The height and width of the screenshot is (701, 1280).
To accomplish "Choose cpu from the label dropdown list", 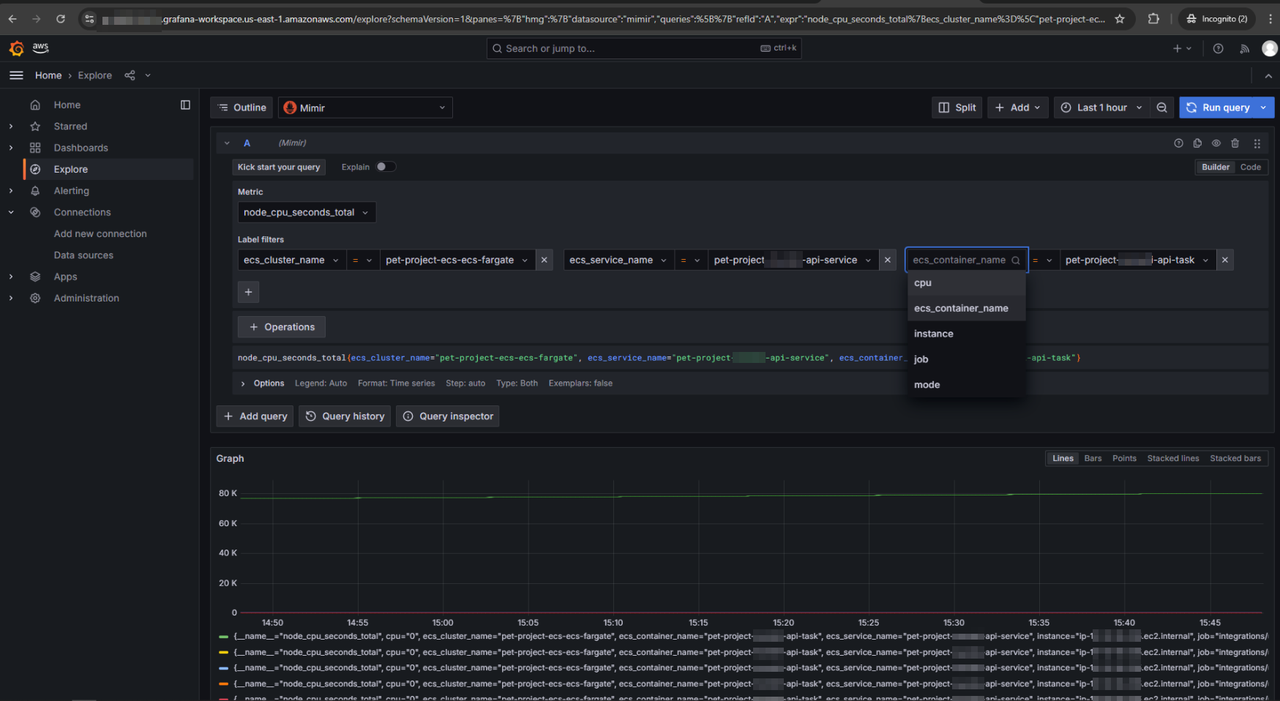I will [966, 283].
